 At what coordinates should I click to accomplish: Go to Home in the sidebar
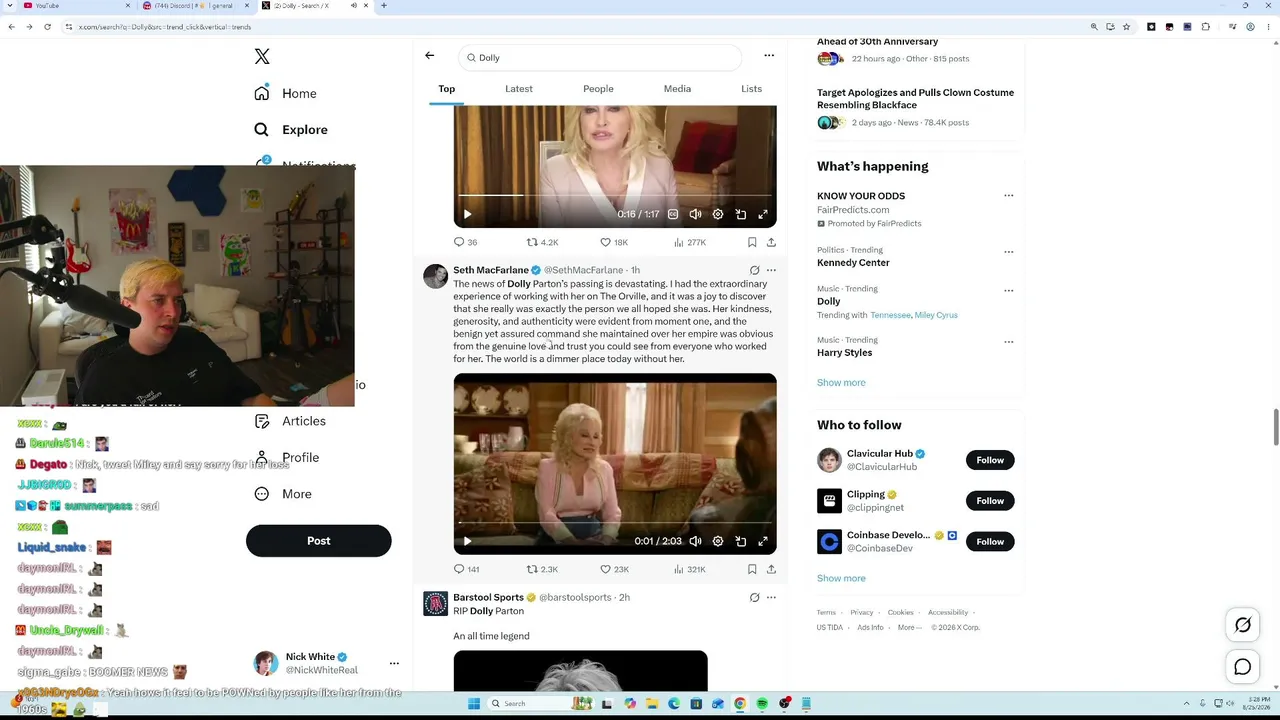pyautogui.click(x=285, y=93)
